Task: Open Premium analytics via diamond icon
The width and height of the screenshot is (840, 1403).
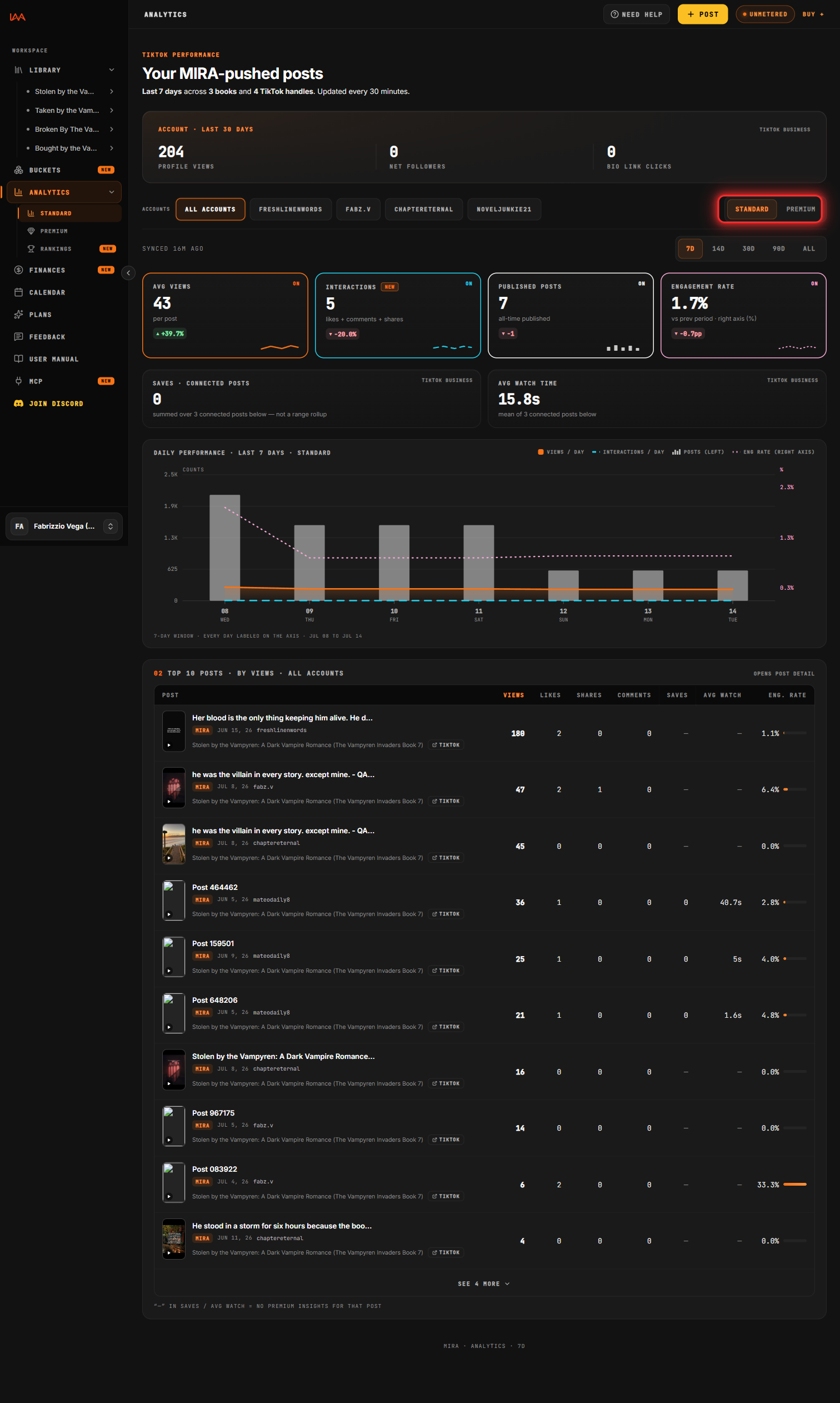Action: coord(31,231)
